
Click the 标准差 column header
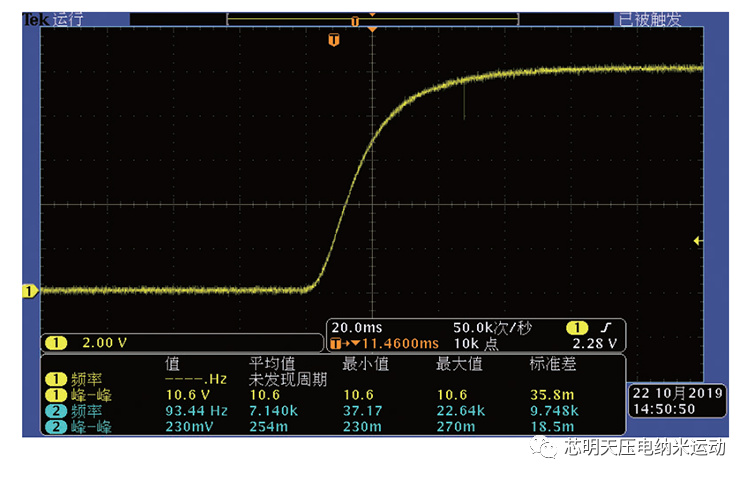[x=552, y=364]
